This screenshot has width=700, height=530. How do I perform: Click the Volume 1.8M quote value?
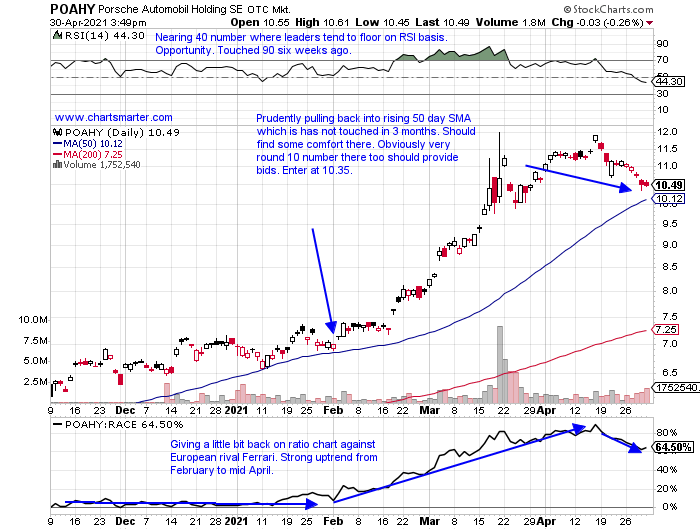tap(510, 22)
